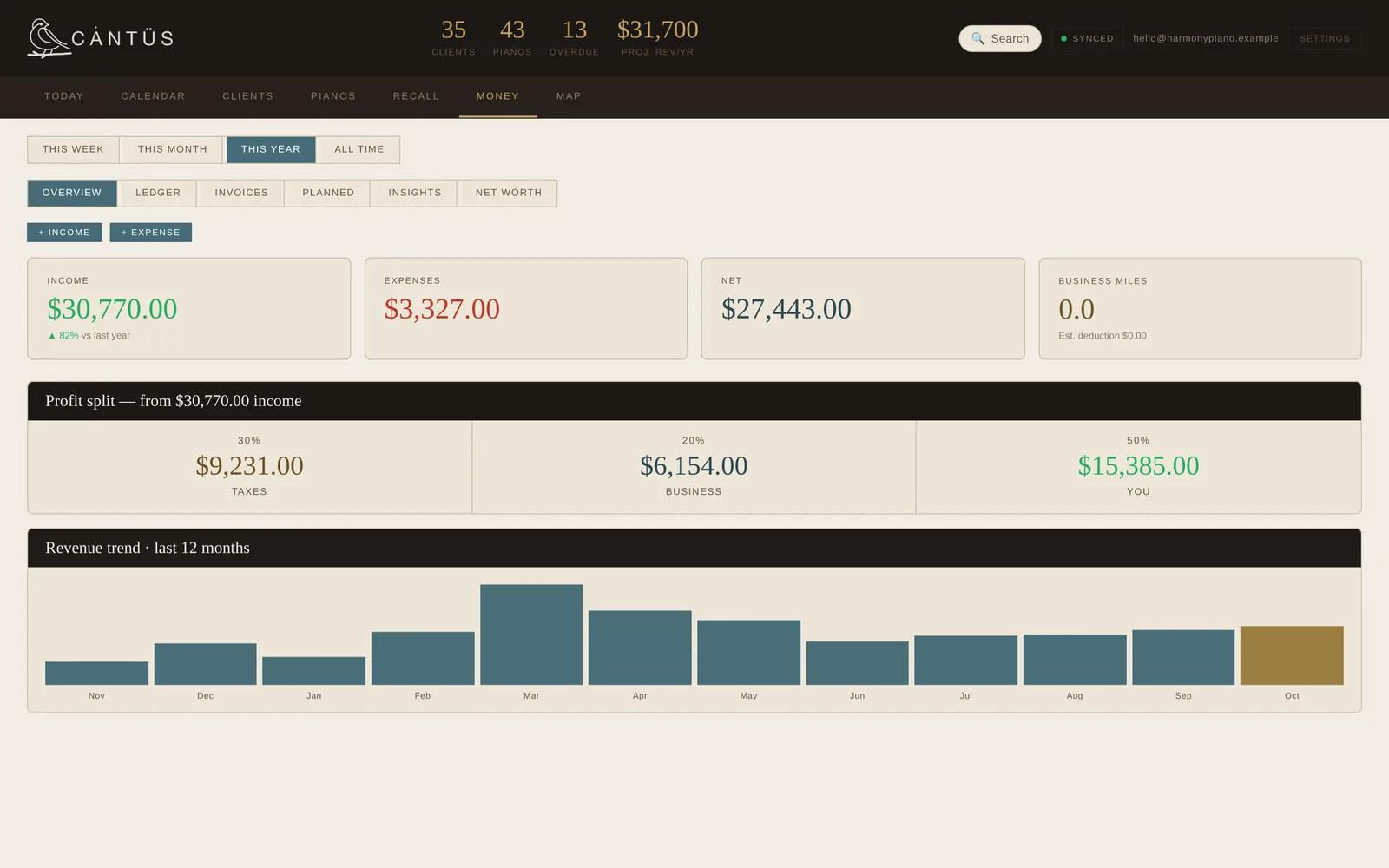Filter by This Month

172,149
